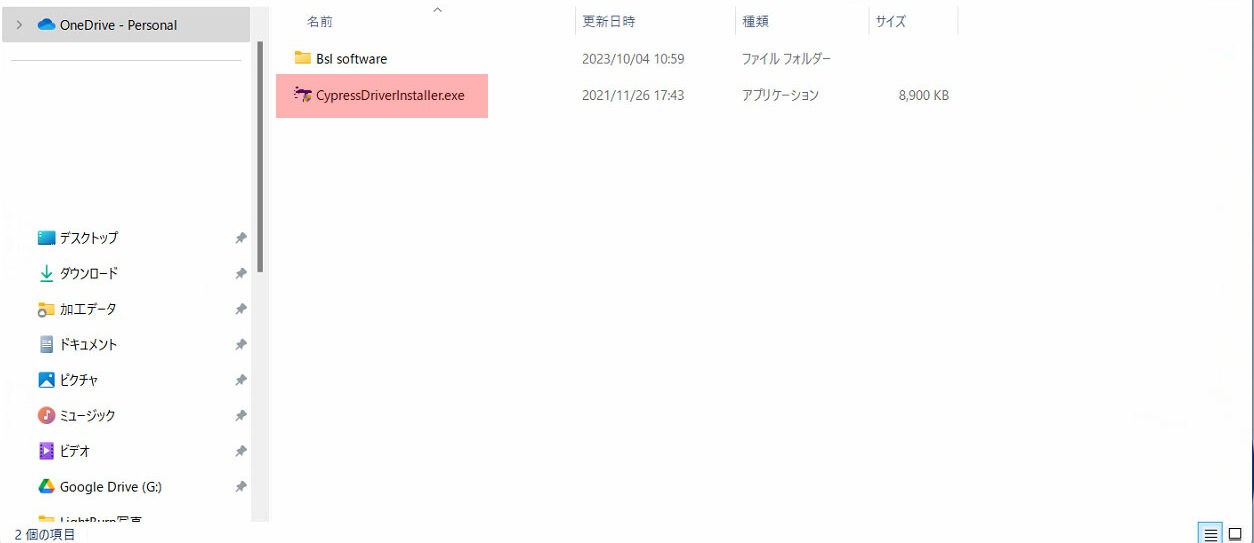Sort files by the 名前 column header

point(320,21)
